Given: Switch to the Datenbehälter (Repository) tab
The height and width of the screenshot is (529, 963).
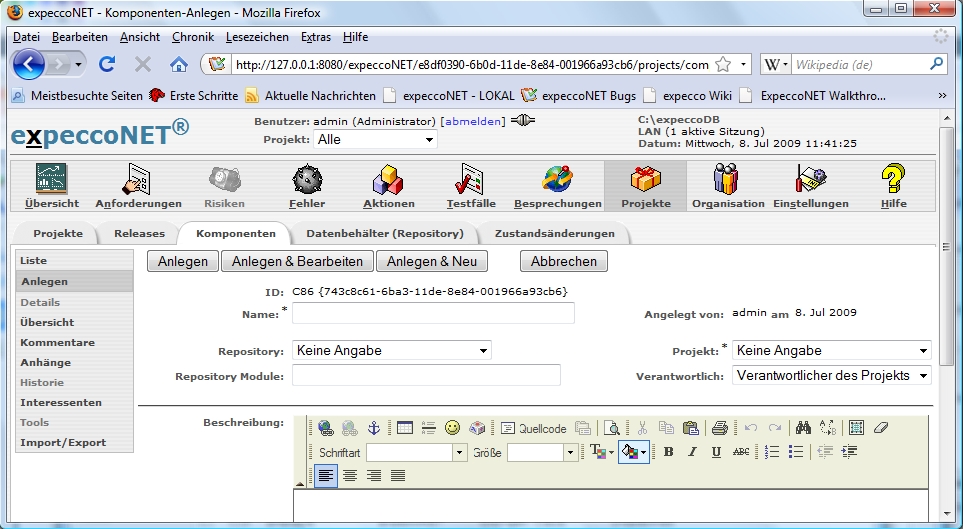Looking at the screenshot, I should [385, 233].
